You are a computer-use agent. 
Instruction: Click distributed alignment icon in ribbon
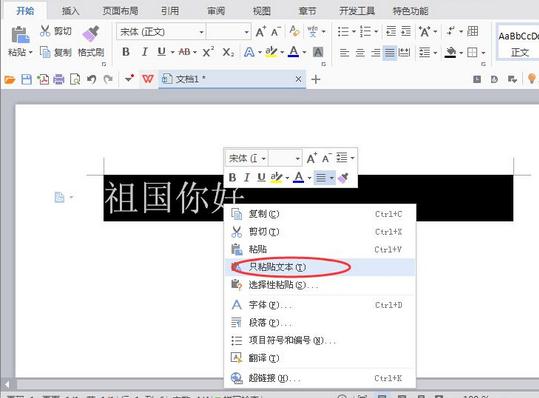click(x=404, y=53)
